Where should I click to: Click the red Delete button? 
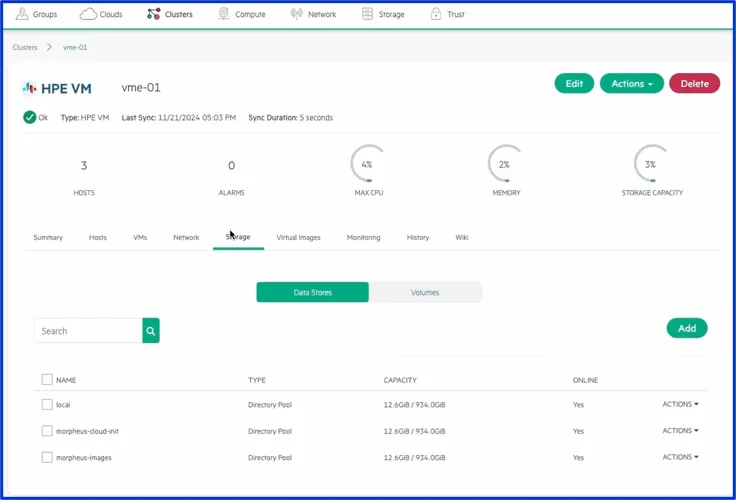coord(695,84)
